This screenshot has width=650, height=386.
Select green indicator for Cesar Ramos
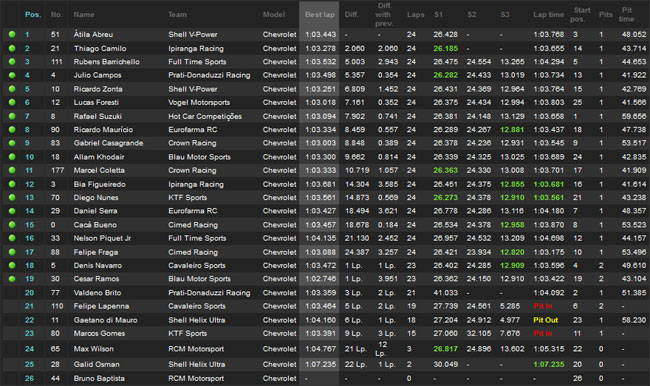coord(12,279)
